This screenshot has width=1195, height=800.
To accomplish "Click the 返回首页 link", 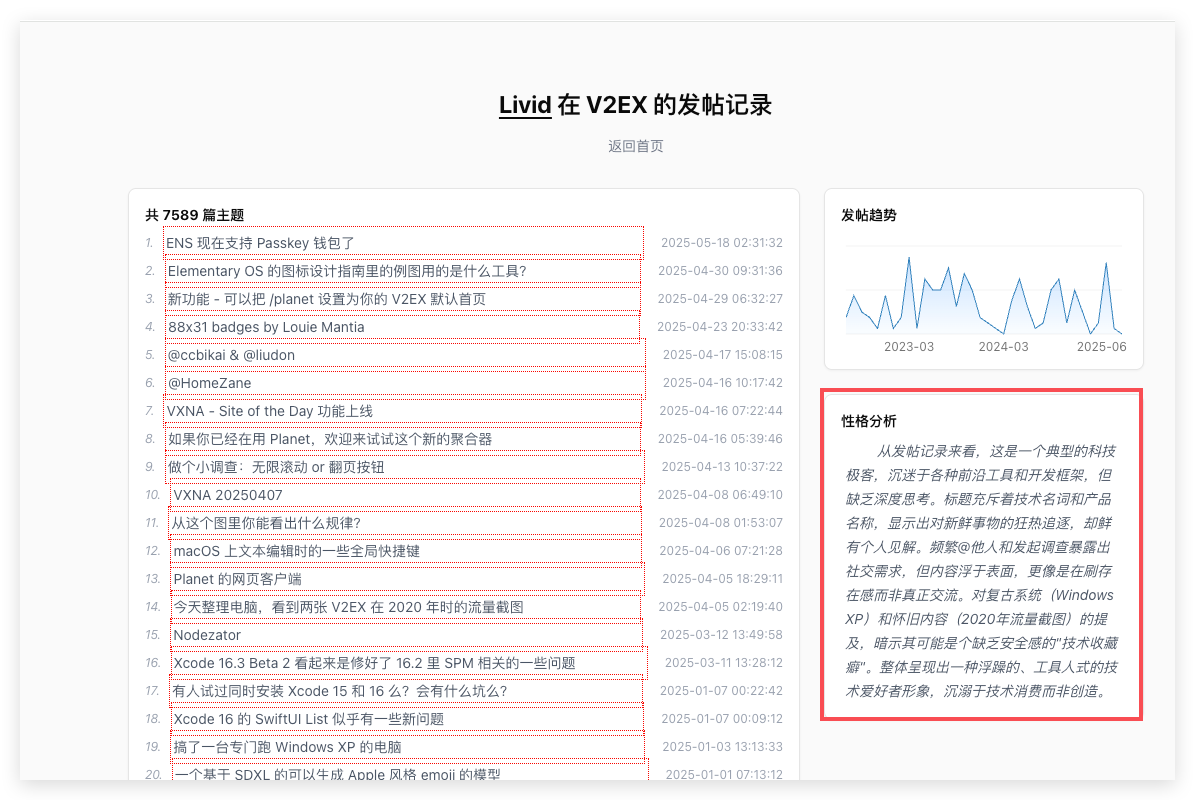I will click(636, 146).
